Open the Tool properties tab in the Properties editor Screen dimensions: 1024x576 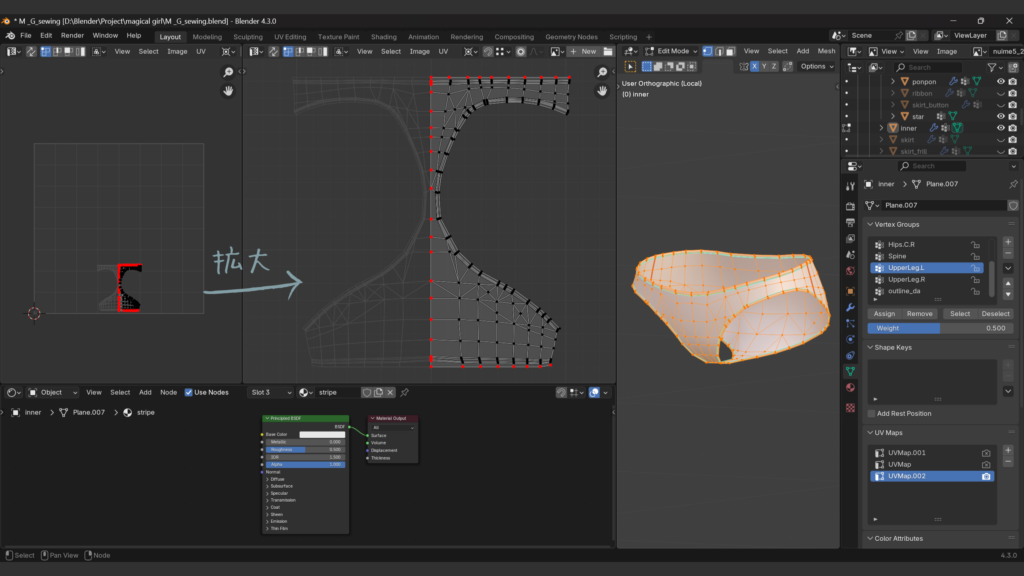point(850,185)
